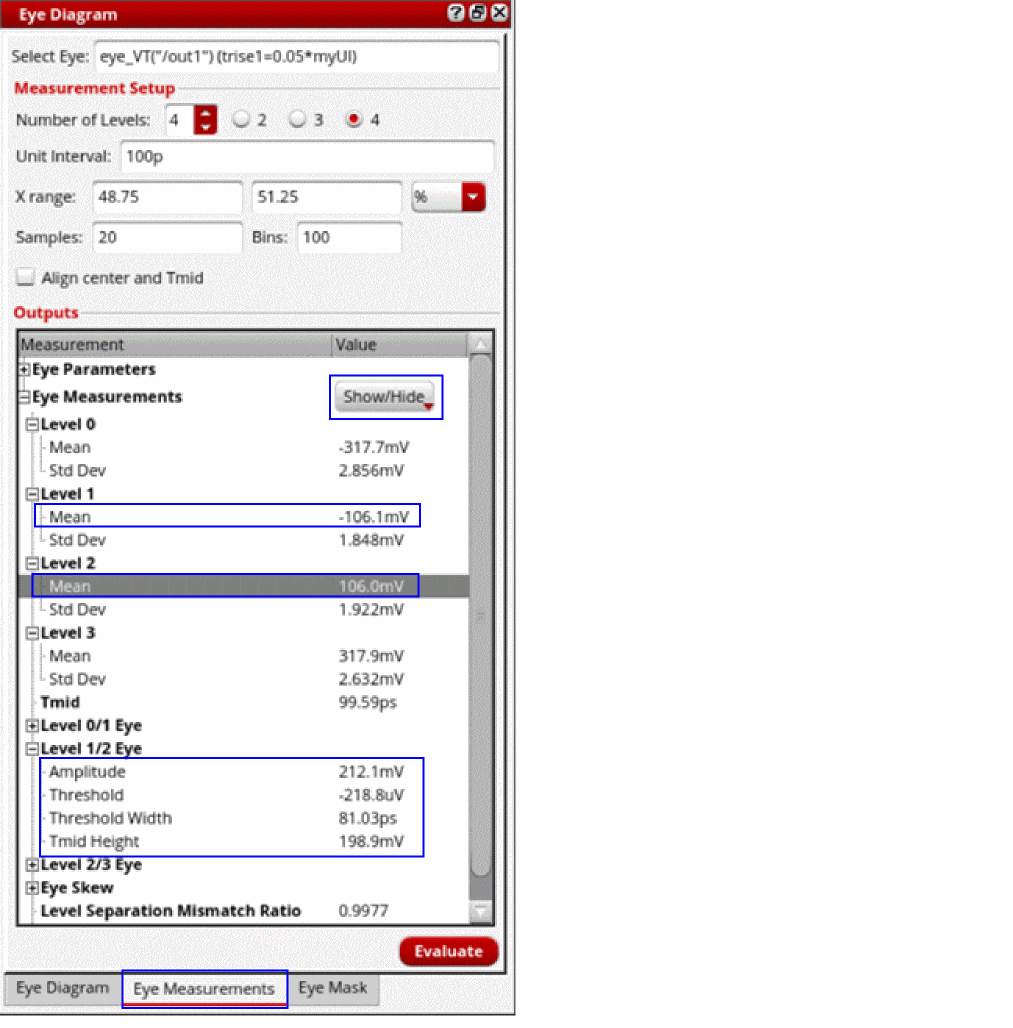Increase Number of Levels with up arrow
1013x1028 pixels.
206,112
